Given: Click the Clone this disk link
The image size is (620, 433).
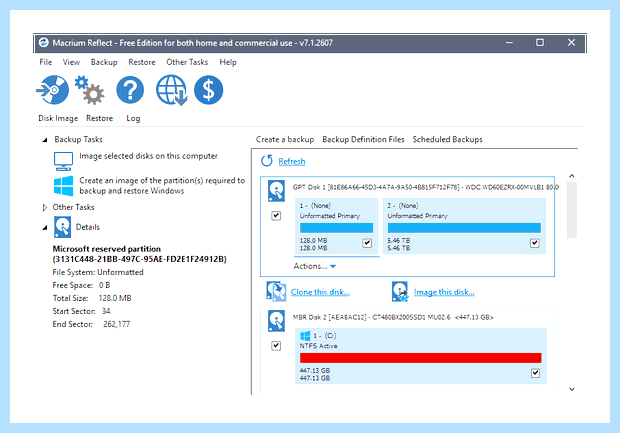Looking at the screenshot, I should coord(320,292).
